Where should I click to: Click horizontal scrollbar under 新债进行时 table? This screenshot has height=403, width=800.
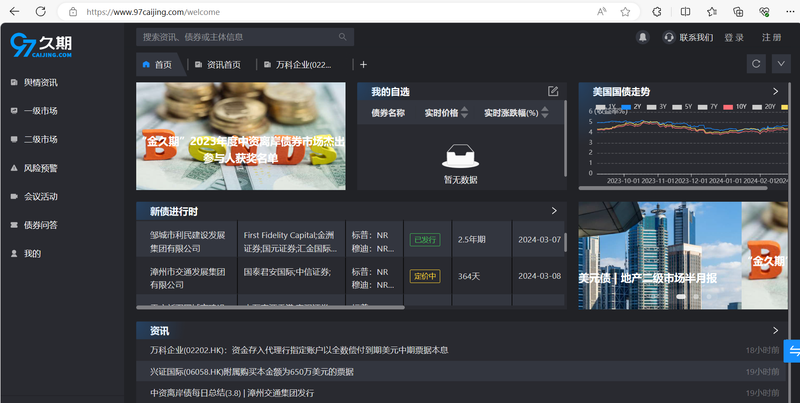[270, 307]
